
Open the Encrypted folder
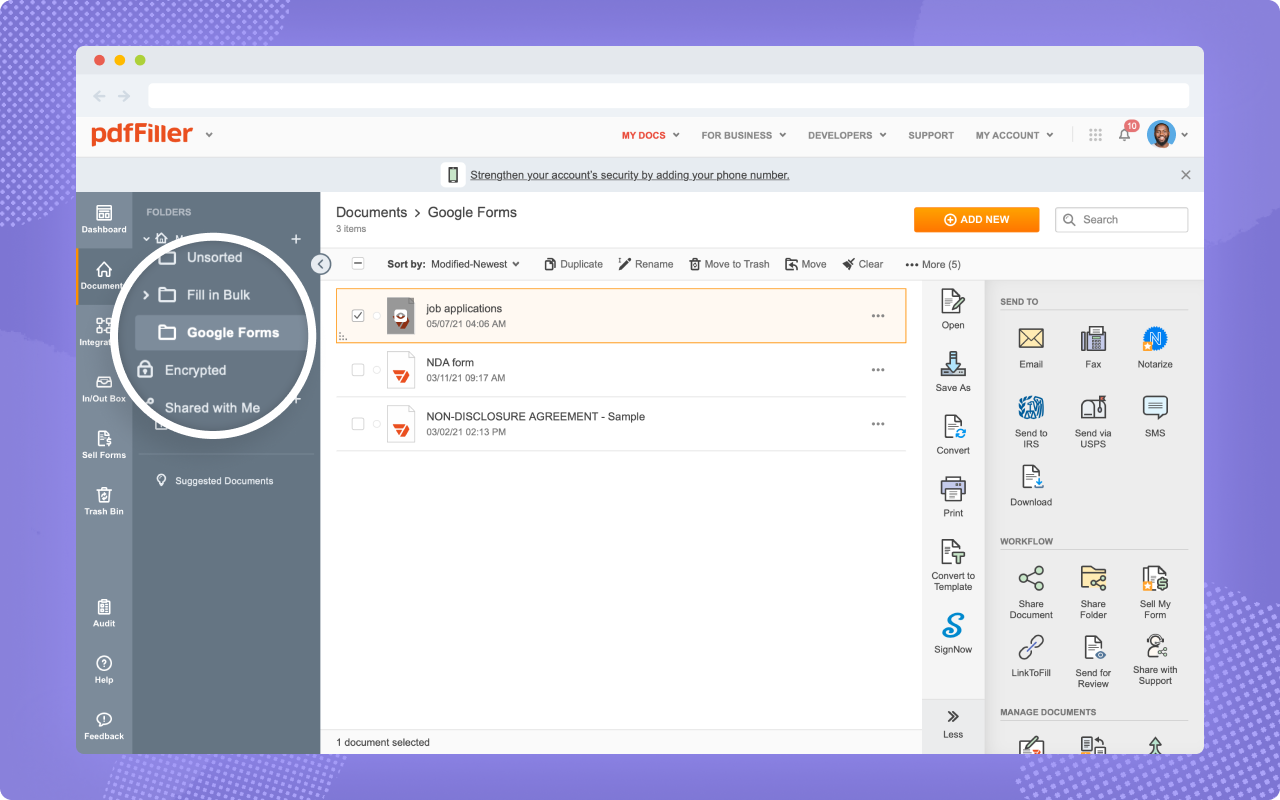point(195,370)
